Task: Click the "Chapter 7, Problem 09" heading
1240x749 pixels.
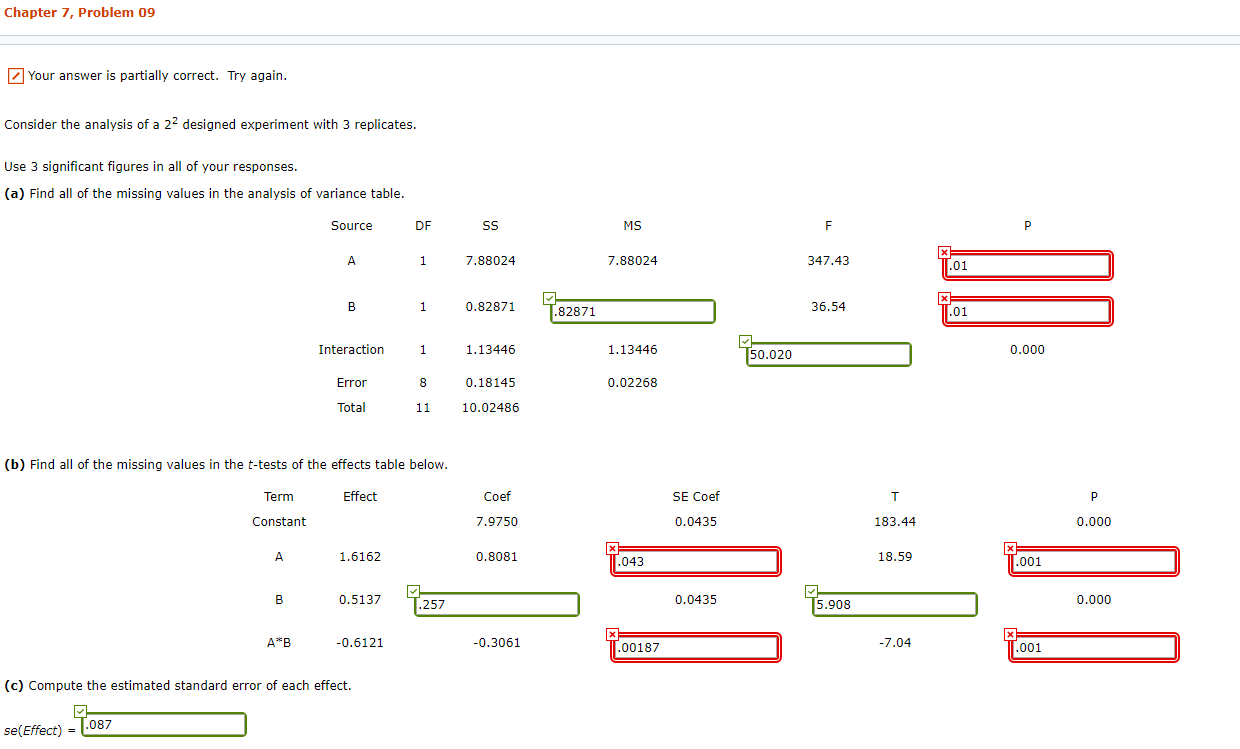Action: [x=80, y=13]
